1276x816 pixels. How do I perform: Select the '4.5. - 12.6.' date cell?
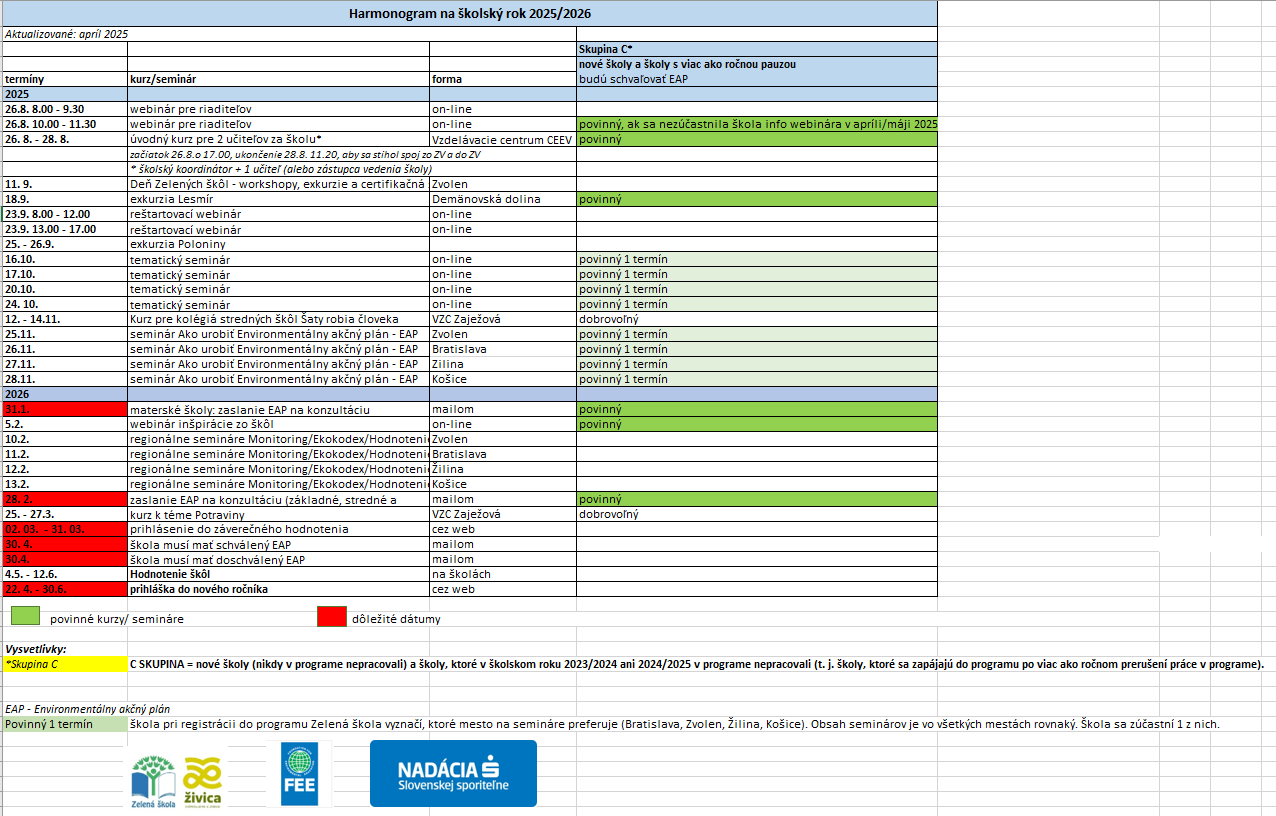point(64,574)
